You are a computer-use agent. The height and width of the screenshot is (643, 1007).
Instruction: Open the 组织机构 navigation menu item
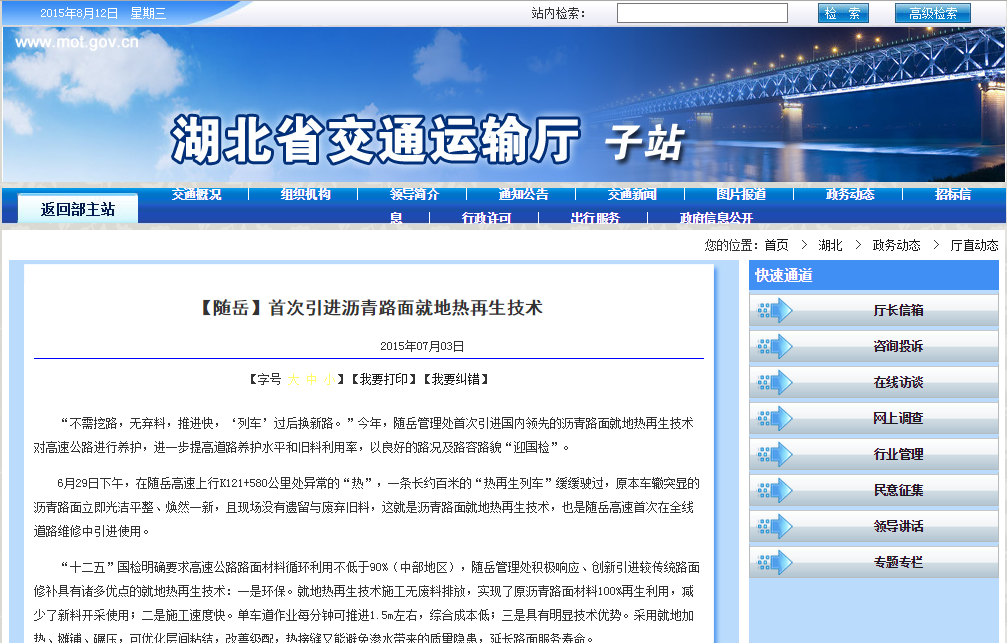coord(306,194)
